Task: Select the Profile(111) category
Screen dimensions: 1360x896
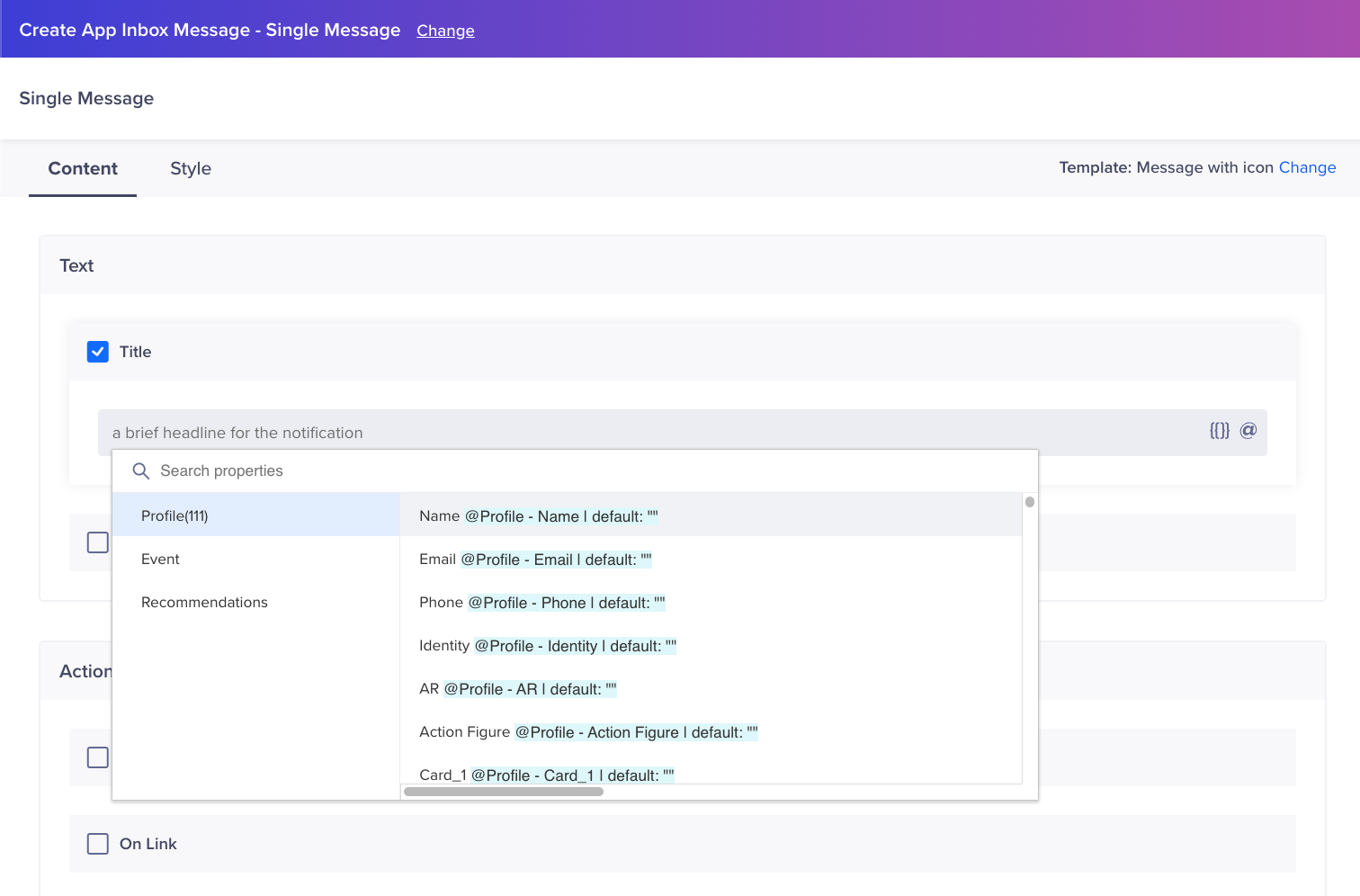Action: pos(256,515)
